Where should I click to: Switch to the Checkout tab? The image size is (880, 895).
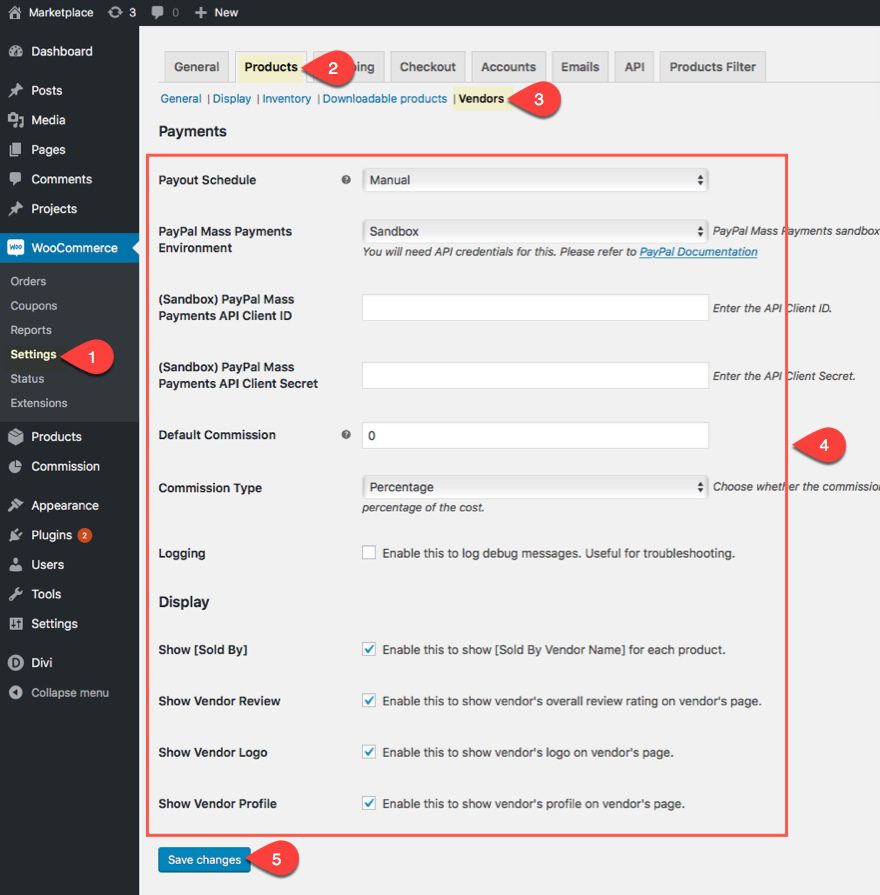[427, 67]
